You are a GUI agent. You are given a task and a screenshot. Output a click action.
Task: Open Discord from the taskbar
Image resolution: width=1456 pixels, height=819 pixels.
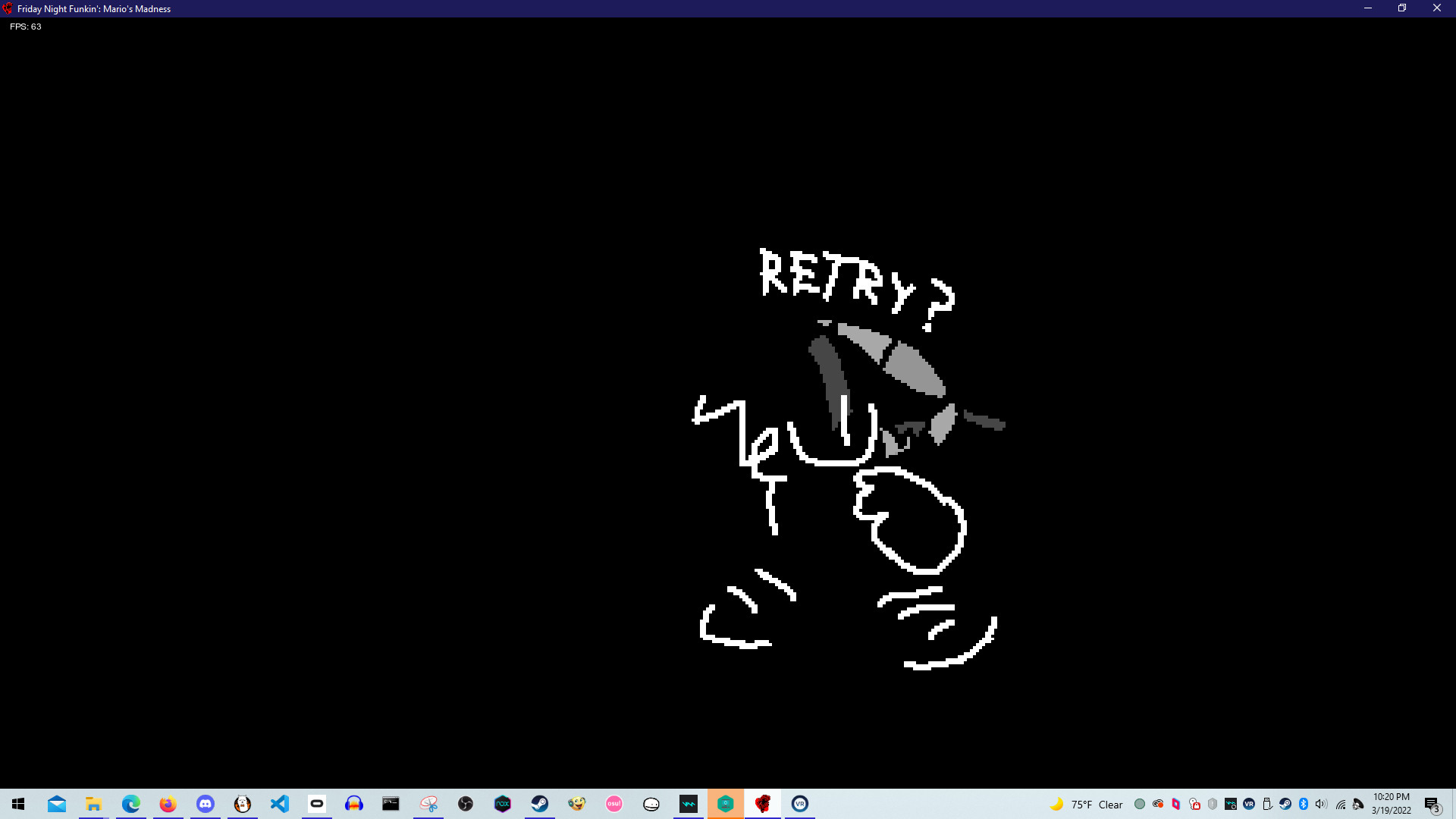[206, 804]
